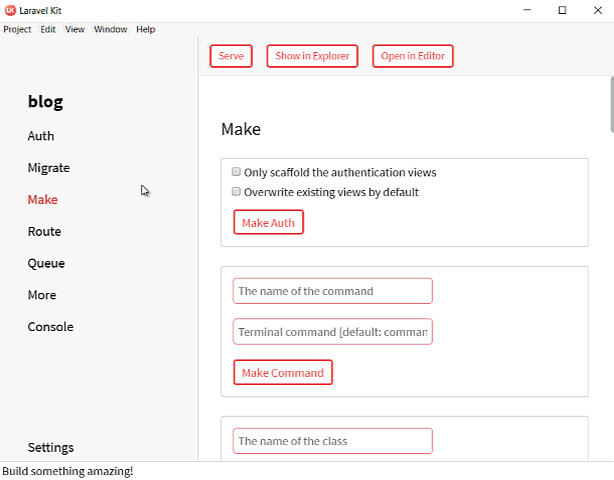Screen dimensions: 614x480
Task: Click the Laravel Kit app logo icon
Action: (10, 11)
